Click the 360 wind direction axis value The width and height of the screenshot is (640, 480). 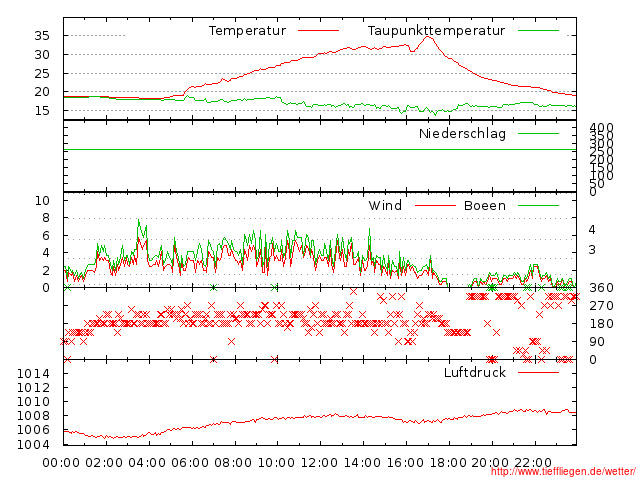601,288
